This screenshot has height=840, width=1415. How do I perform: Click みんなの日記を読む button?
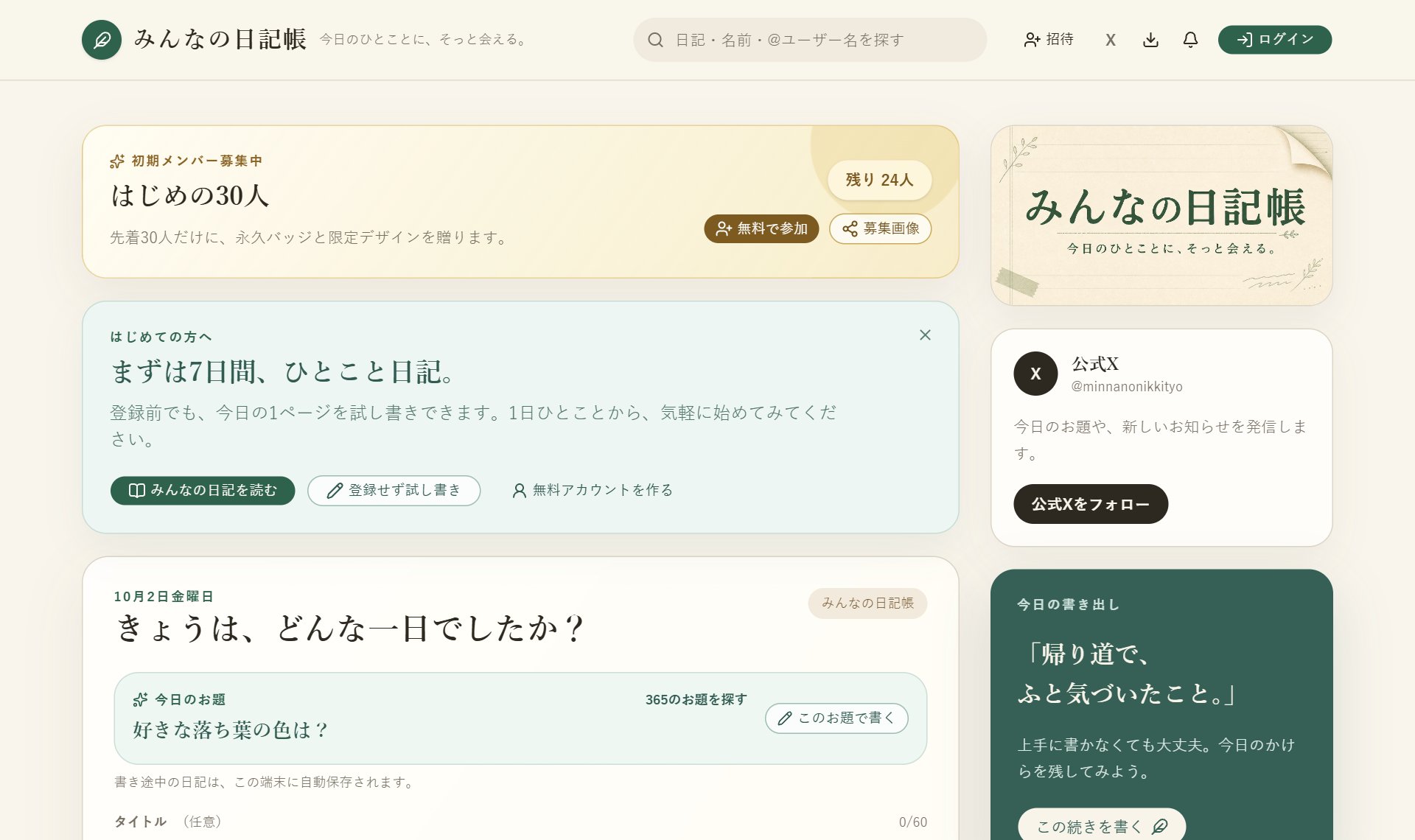[203, 491]
